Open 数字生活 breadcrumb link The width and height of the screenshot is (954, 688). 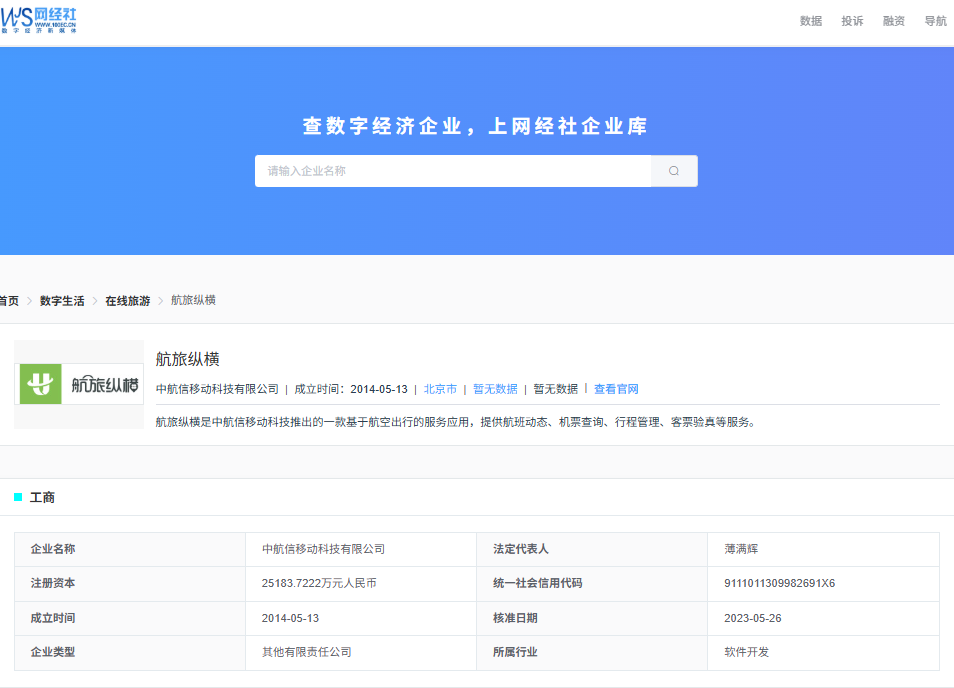(62, 301)
